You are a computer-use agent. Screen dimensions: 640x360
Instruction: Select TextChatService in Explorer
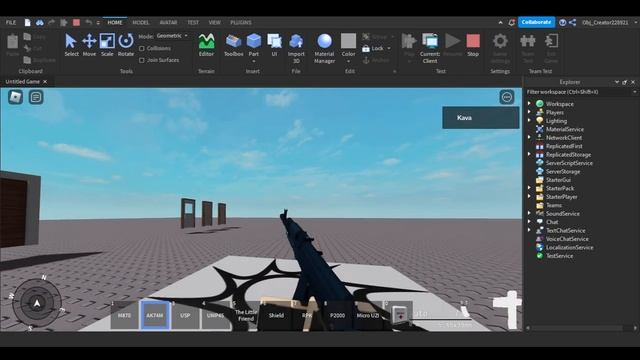tap(565, 230)
